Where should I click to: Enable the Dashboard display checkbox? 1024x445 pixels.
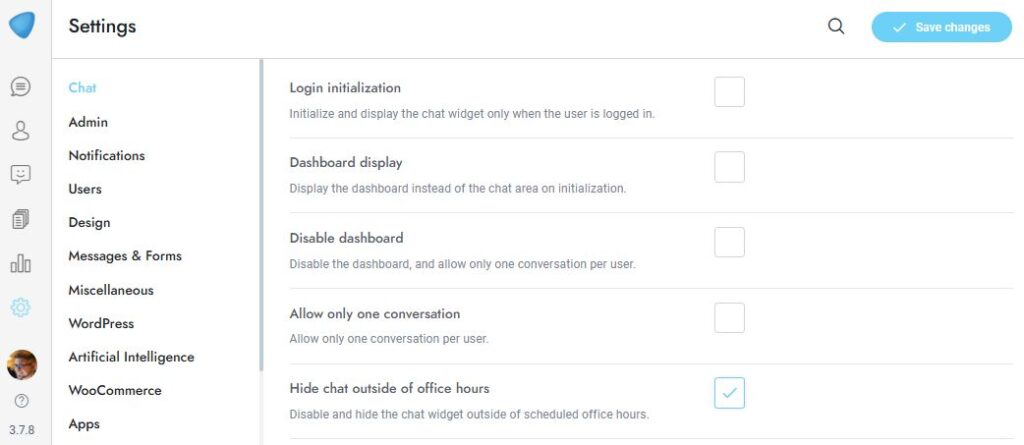729,167
